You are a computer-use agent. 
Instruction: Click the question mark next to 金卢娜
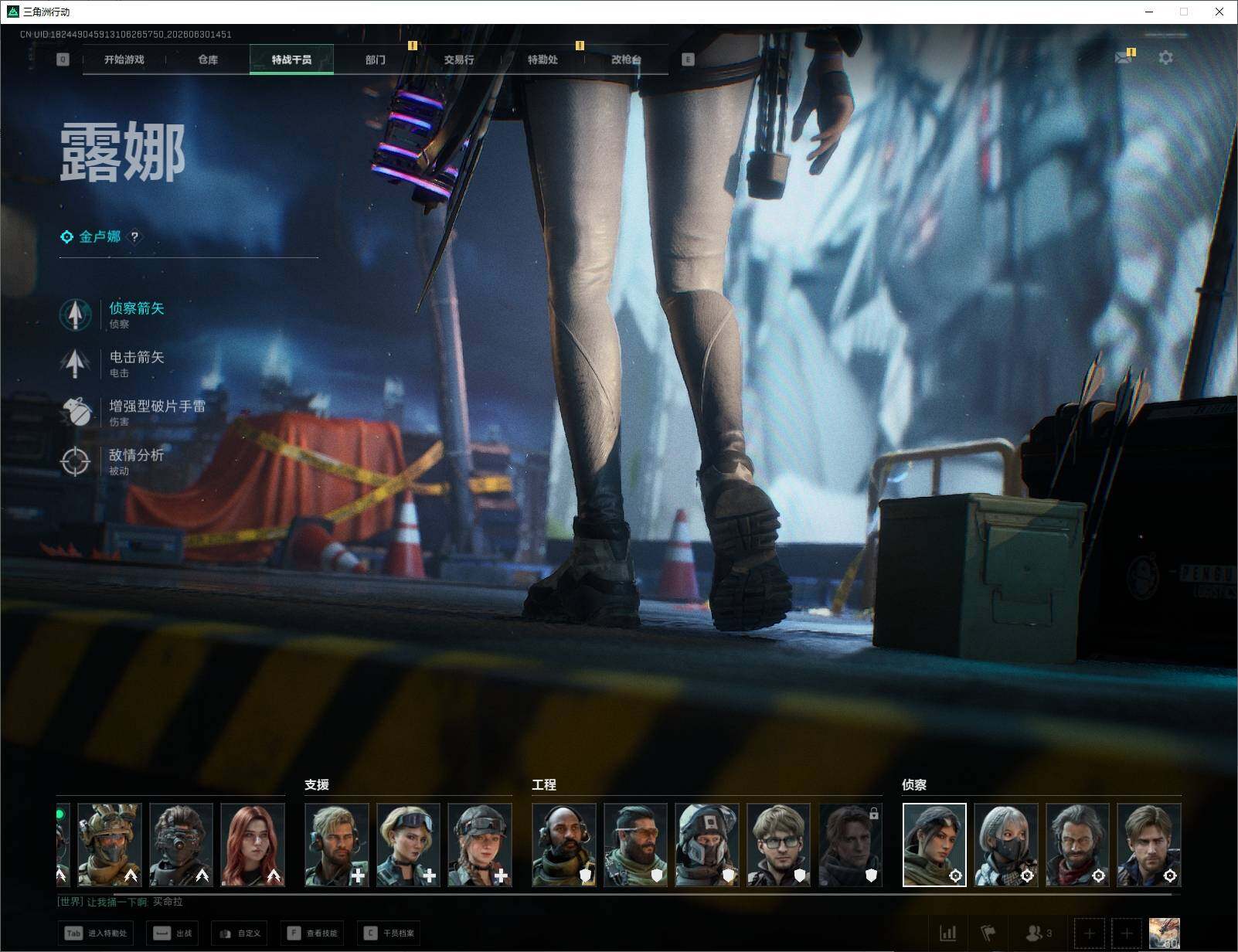(x=134, y=236)
